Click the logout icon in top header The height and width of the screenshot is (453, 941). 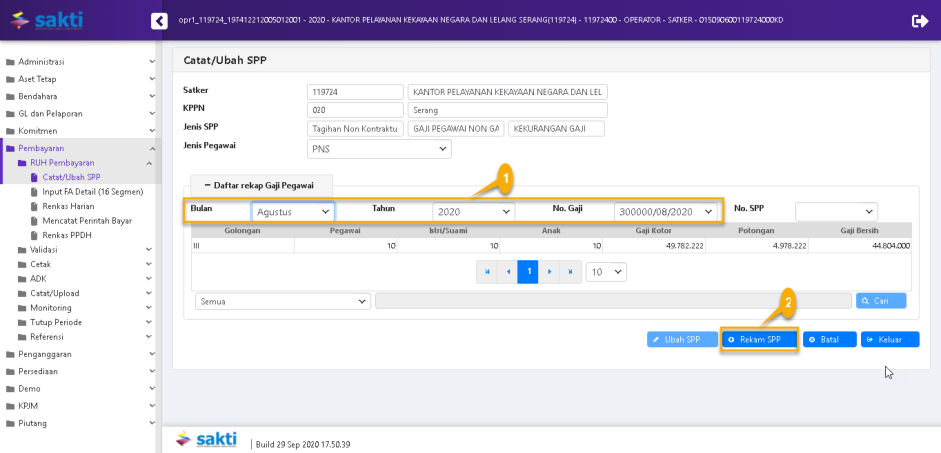tap(920, 21)
